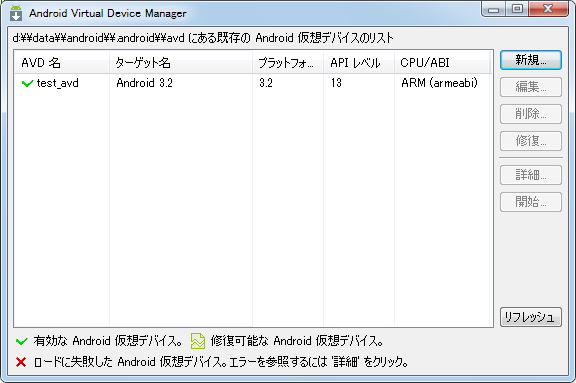
Task: Click the 有効な Android 仮想デバイス legend text
Action: (108, 341)
